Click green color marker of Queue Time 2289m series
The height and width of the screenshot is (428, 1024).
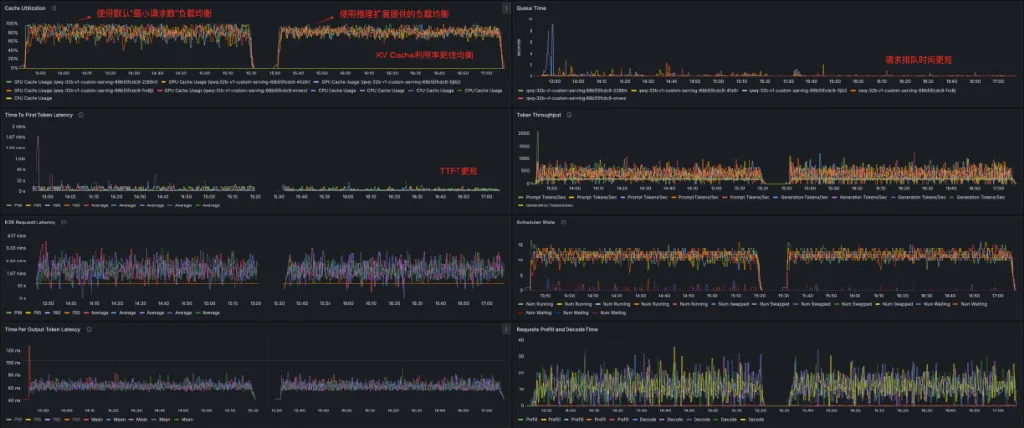520,90
